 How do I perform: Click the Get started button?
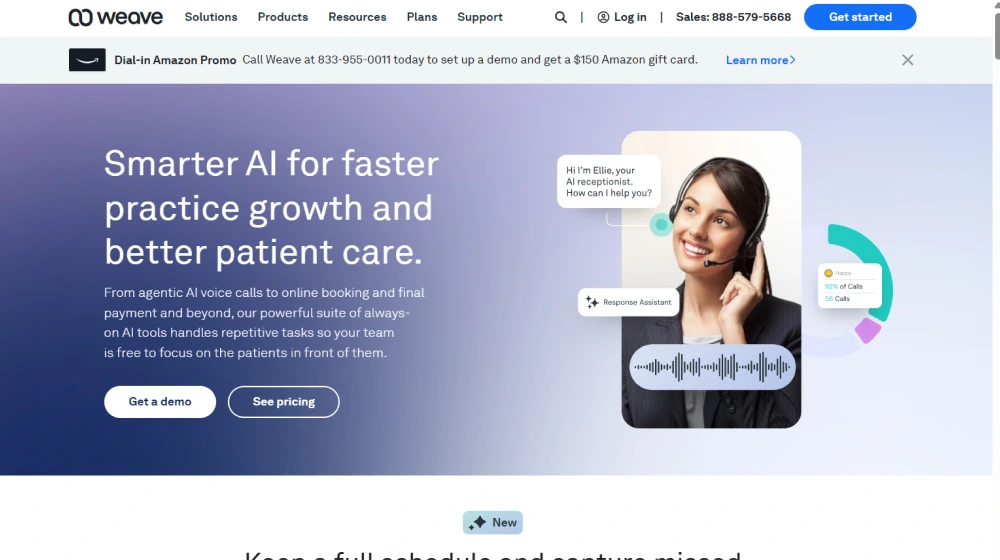point(860,17)
